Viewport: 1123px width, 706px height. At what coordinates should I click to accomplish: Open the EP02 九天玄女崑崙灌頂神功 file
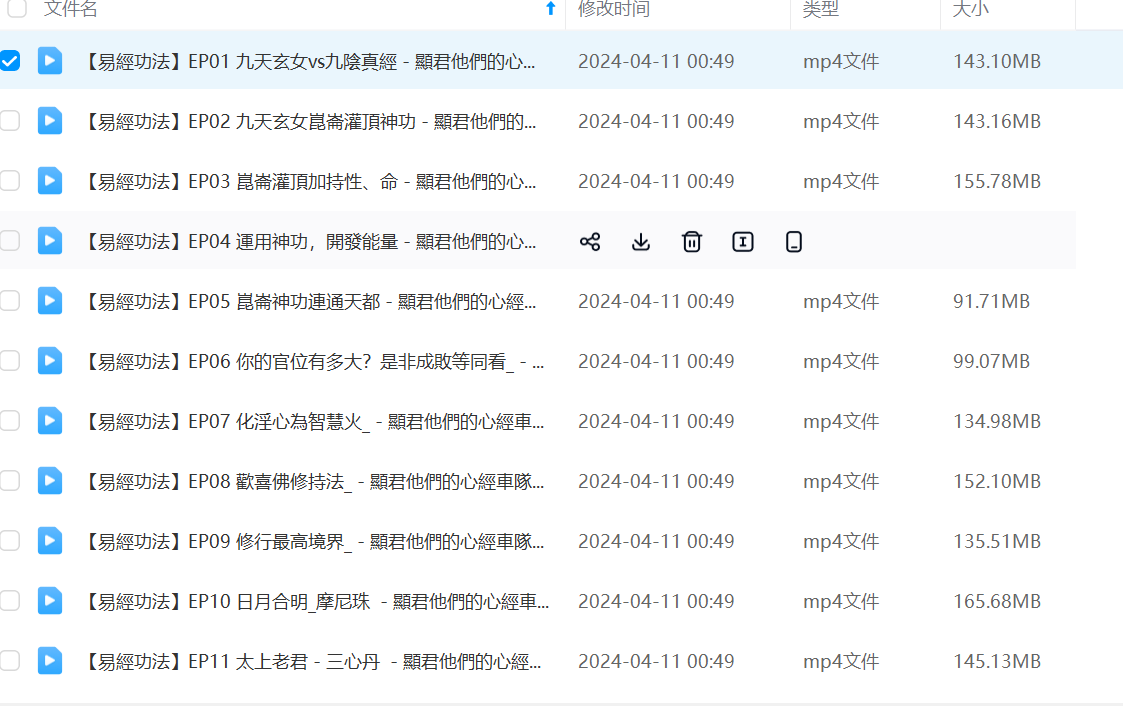point(310,121)
